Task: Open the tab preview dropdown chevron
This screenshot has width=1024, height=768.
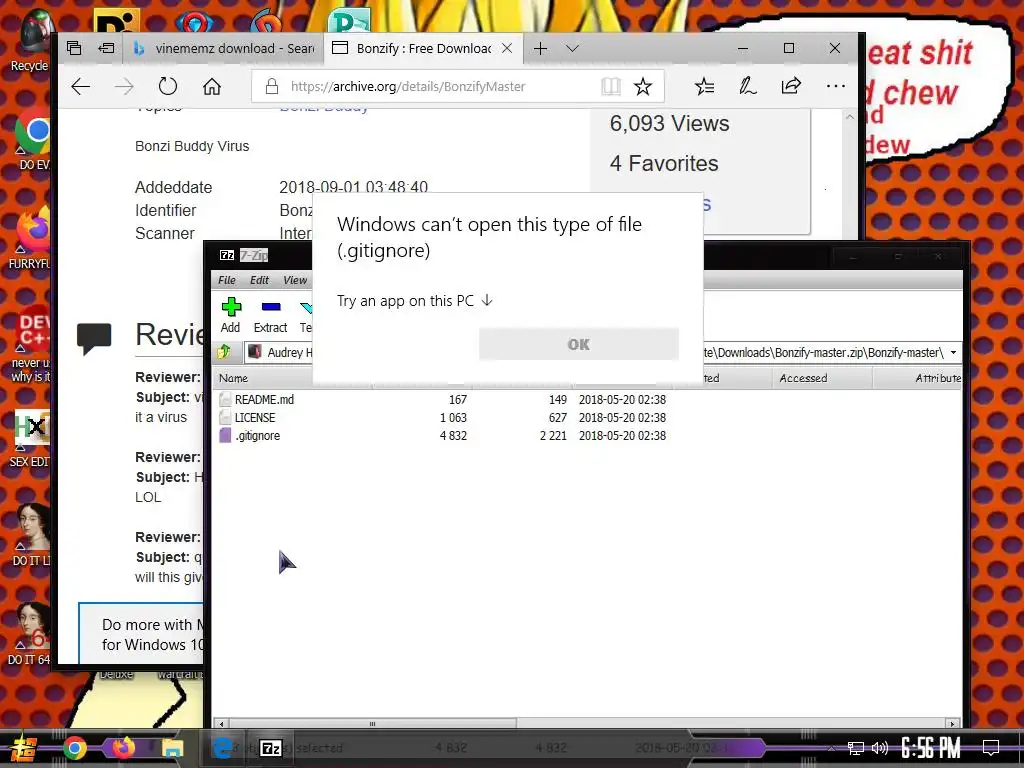Action: click(572, 48)
